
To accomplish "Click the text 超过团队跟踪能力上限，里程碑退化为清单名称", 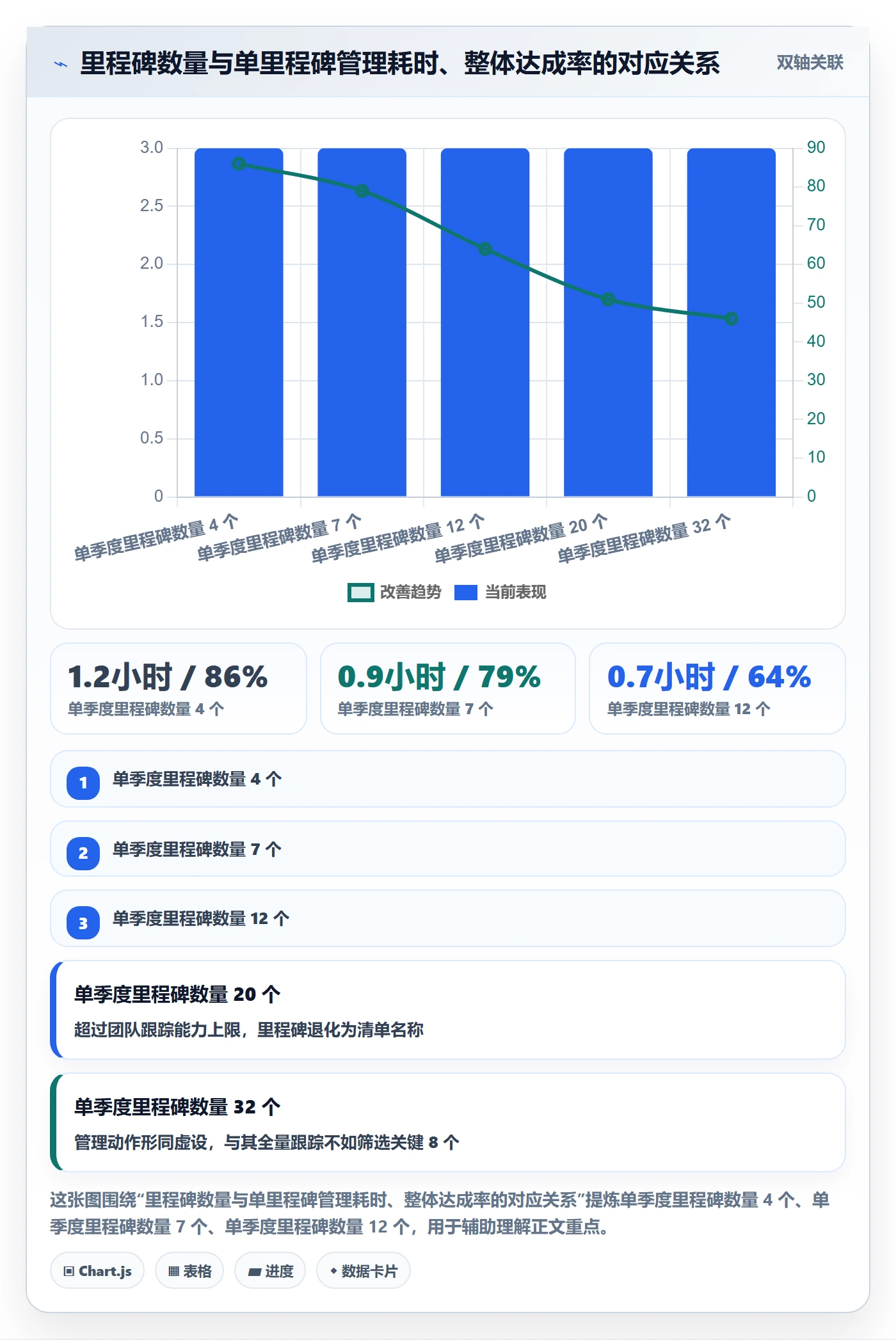I will coord(249,1030).
